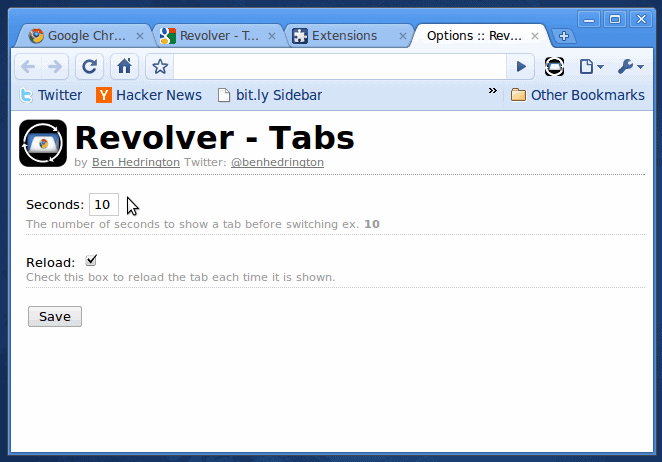Open the Ben Hedrington author link
This screenshot has height=462, width=662.
136,162
